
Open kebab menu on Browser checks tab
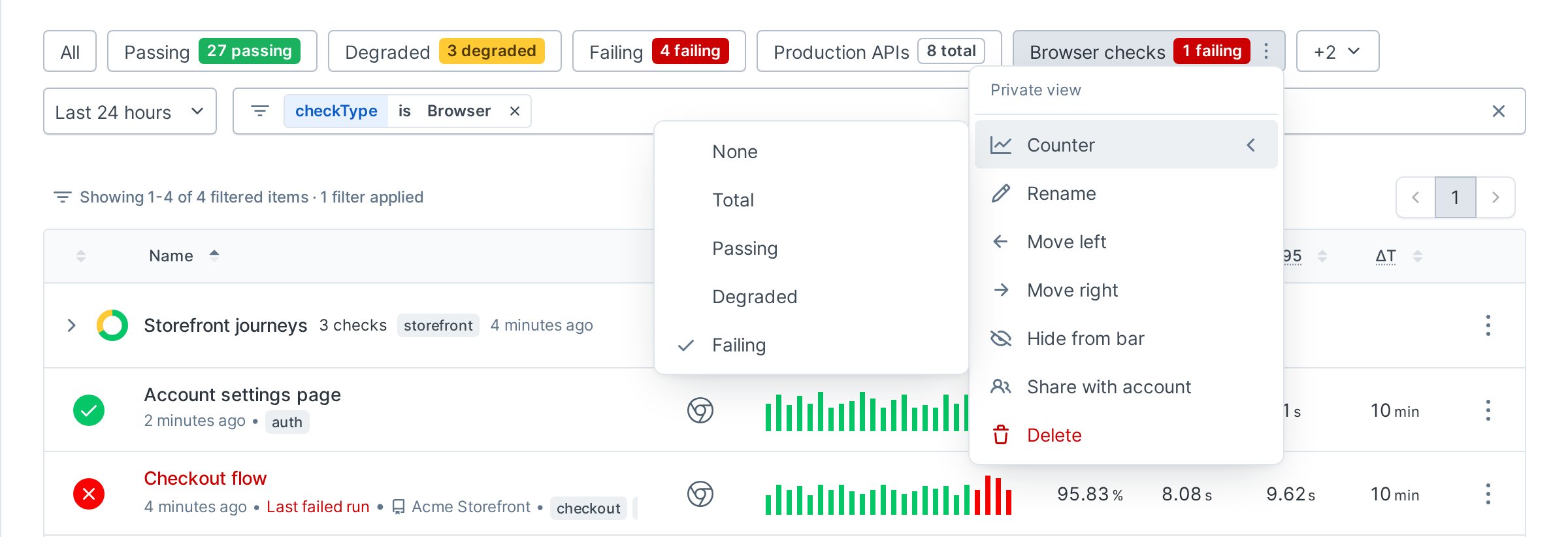[x=1266, y=51]
